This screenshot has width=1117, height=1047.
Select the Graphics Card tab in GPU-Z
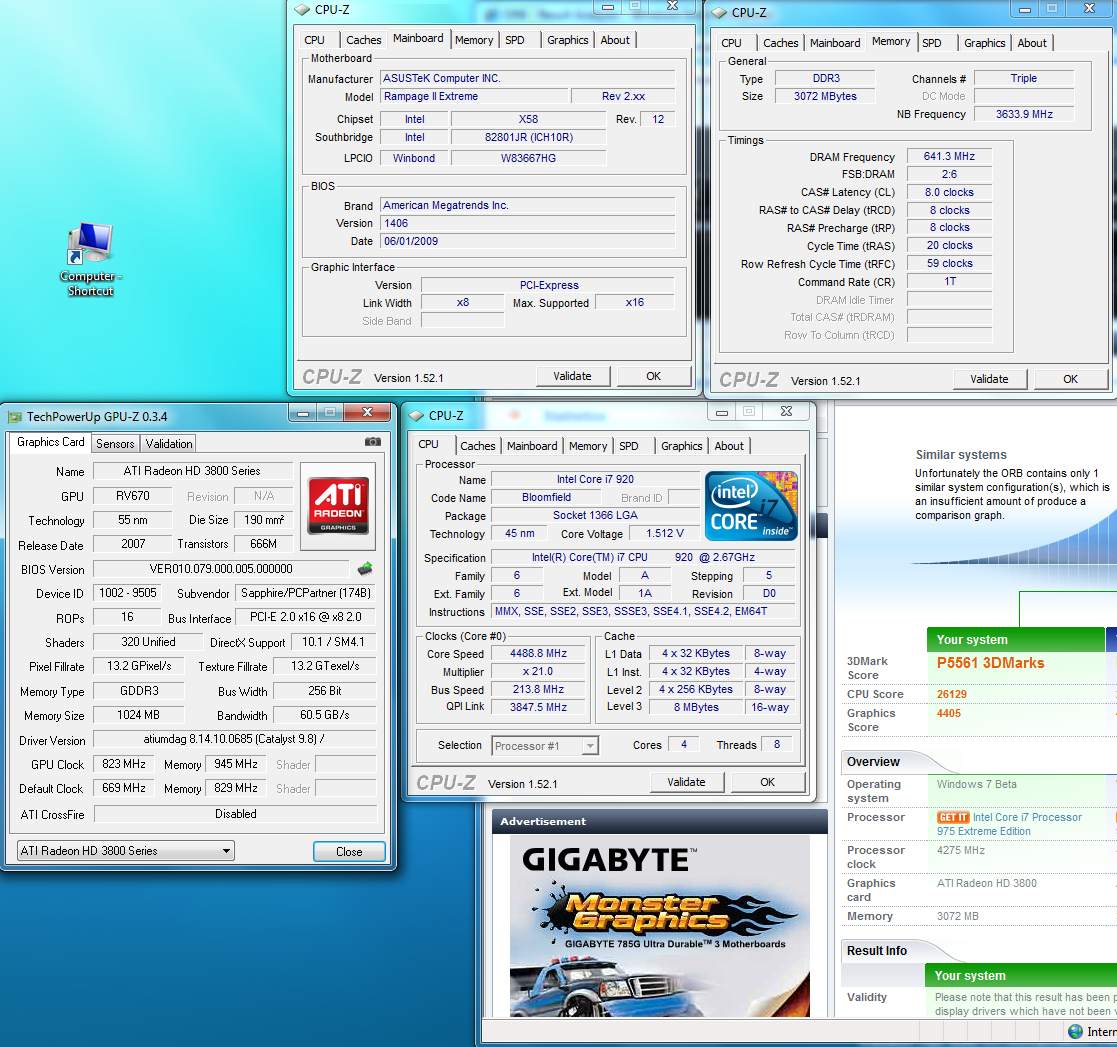coord(51,442)
